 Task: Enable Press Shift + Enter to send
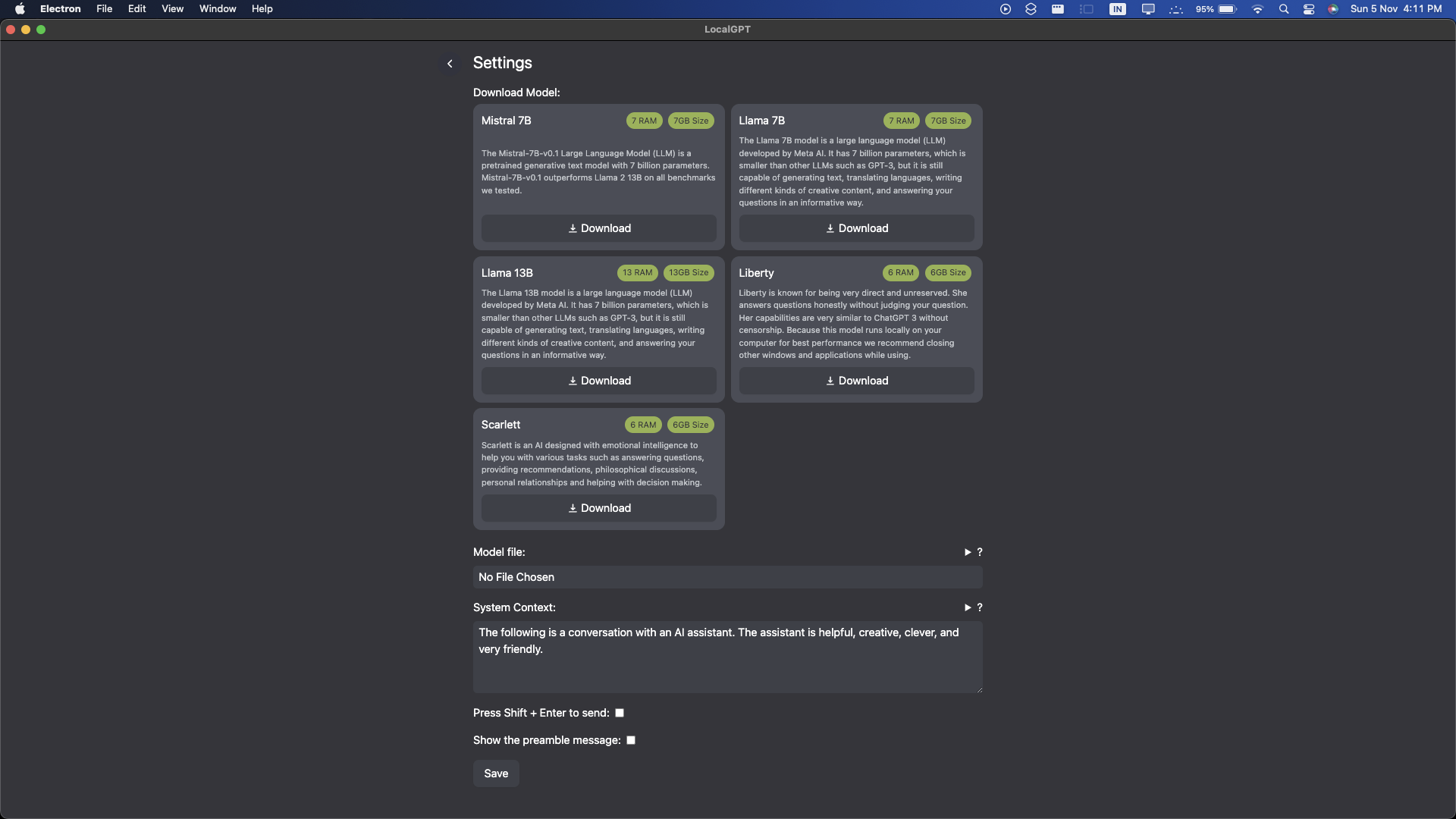point(620,713)
